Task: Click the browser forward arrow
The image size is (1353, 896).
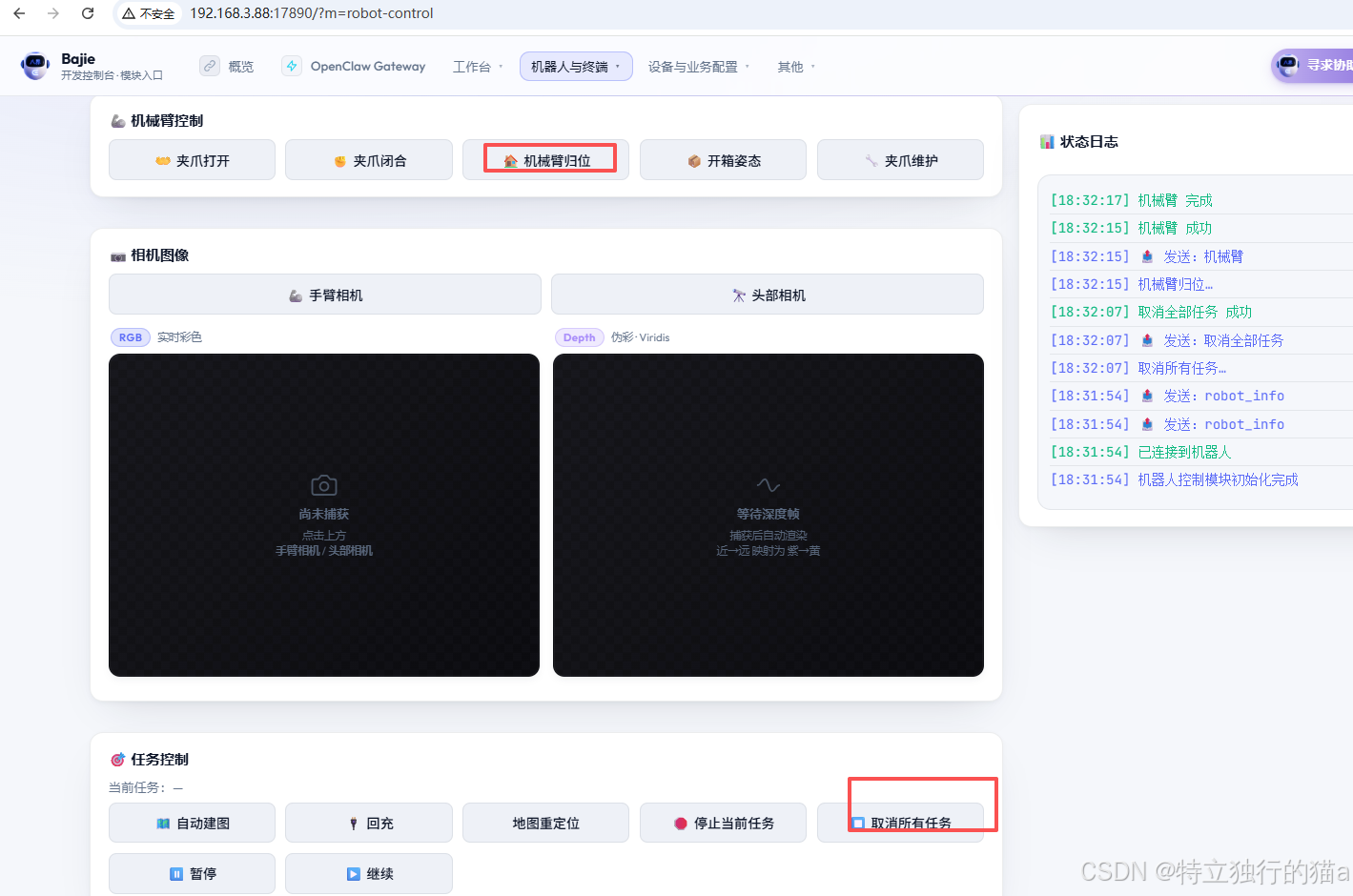Action: click(53, 13)
